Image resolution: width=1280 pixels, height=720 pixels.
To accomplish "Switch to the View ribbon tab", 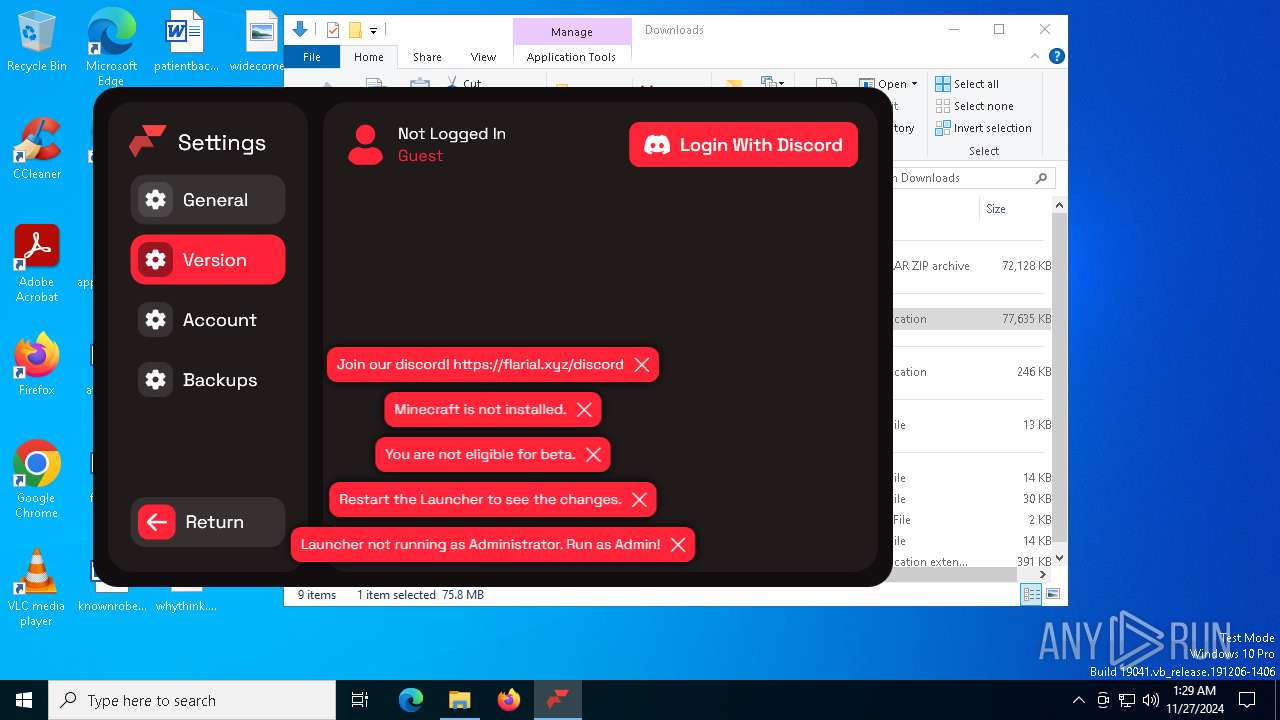I will (483, 57).
